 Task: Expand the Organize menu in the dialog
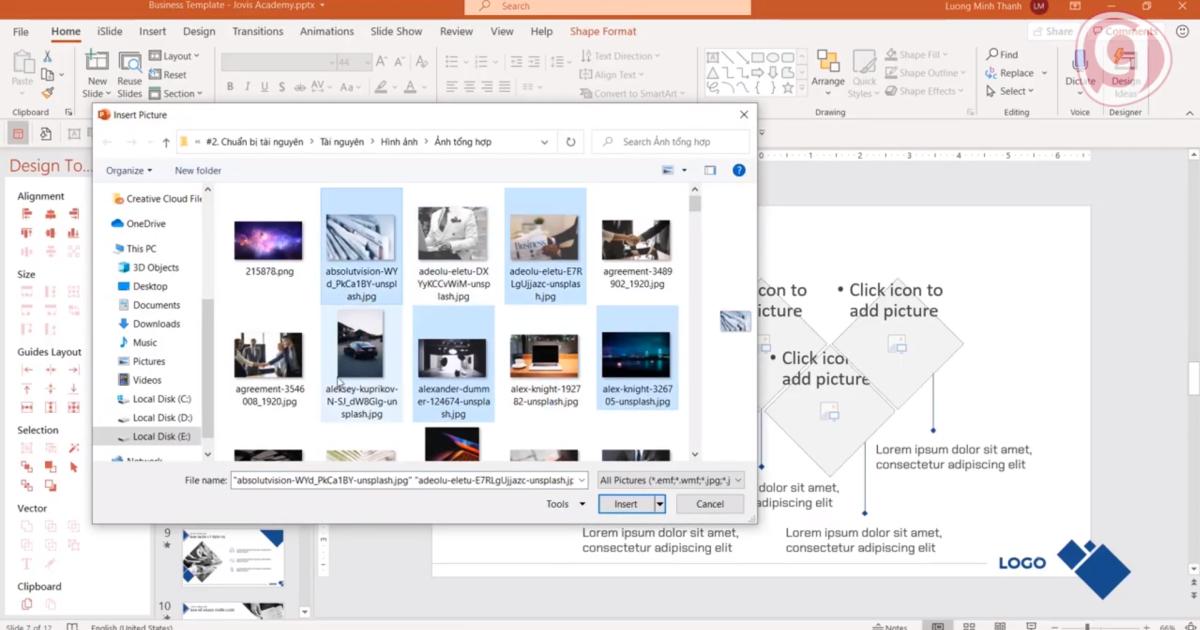pos(129,170)
